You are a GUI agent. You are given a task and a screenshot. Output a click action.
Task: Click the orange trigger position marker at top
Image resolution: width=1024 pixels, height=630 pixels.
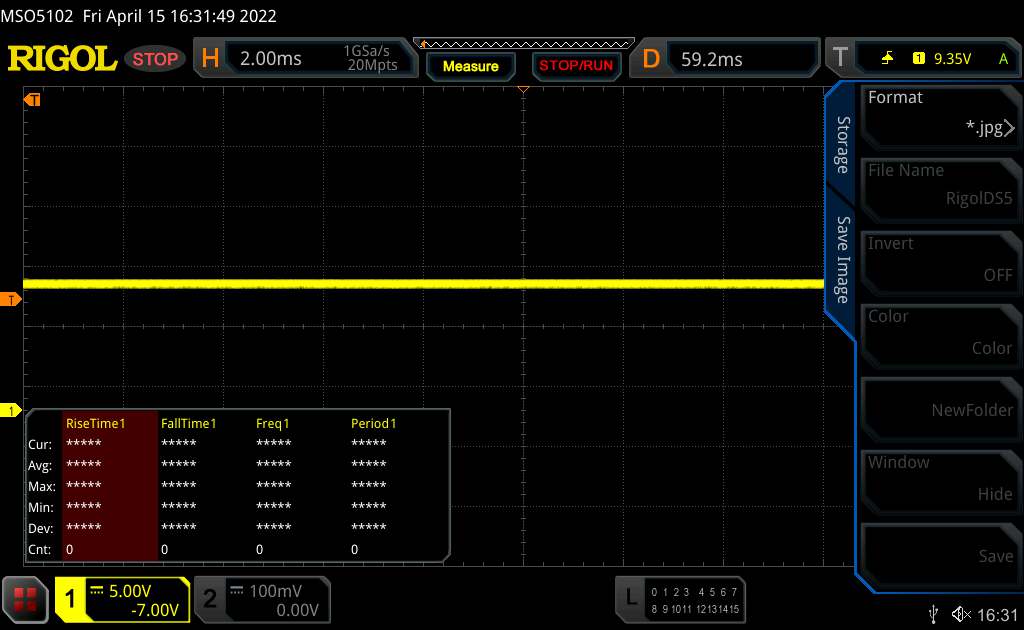[522, 91]
